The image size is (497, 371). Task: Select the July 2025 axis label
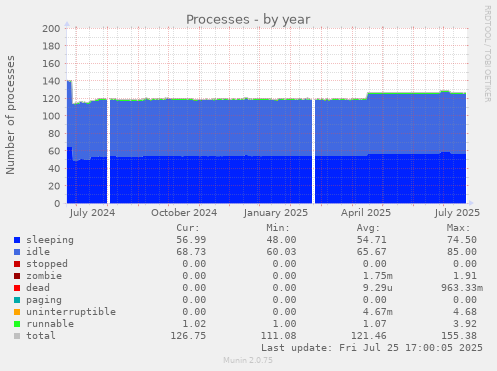coord(457,213)
